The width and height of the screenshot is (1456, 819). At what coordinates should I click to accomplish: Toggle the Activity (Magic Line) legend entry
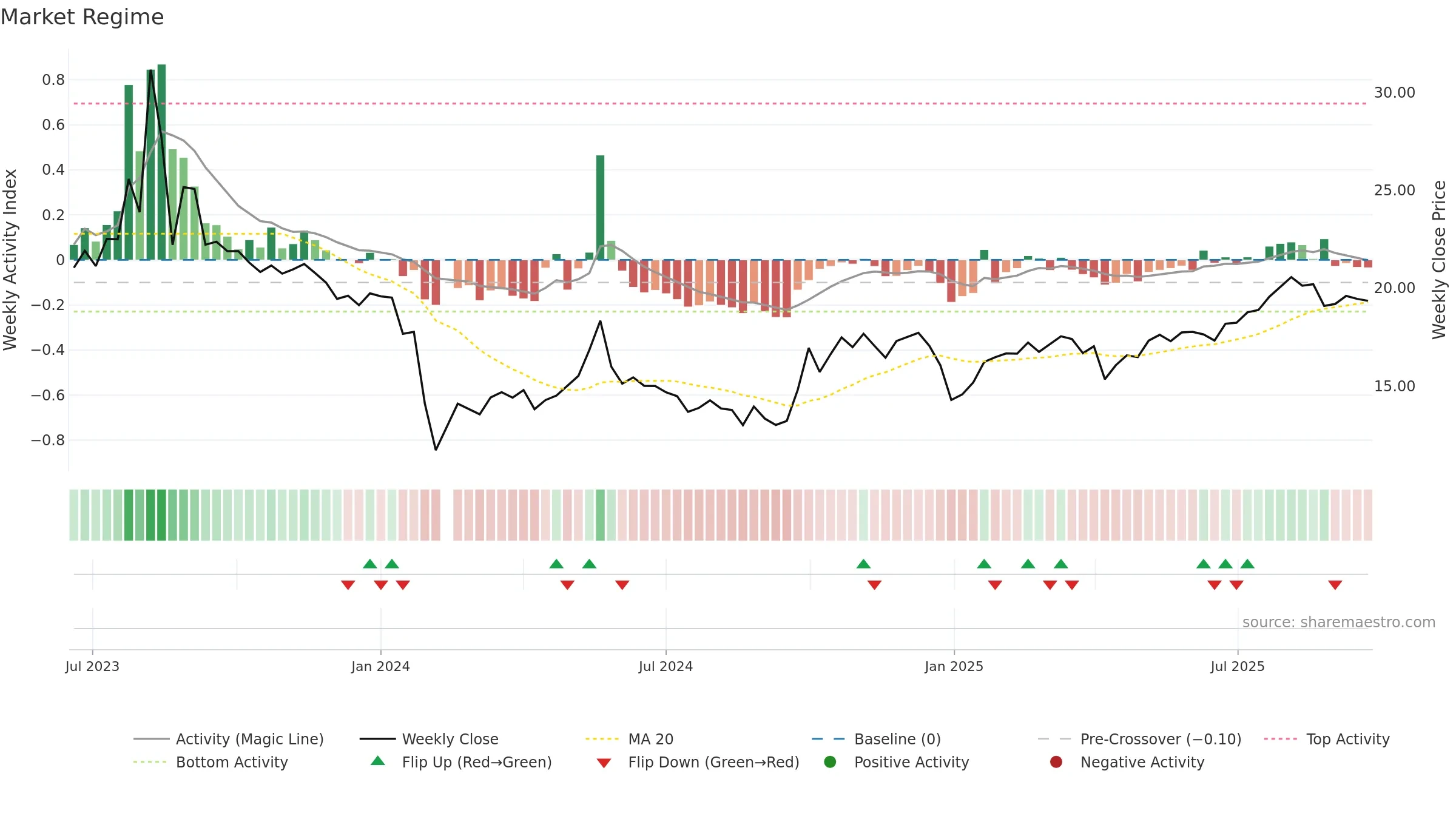tap(229, 739)
